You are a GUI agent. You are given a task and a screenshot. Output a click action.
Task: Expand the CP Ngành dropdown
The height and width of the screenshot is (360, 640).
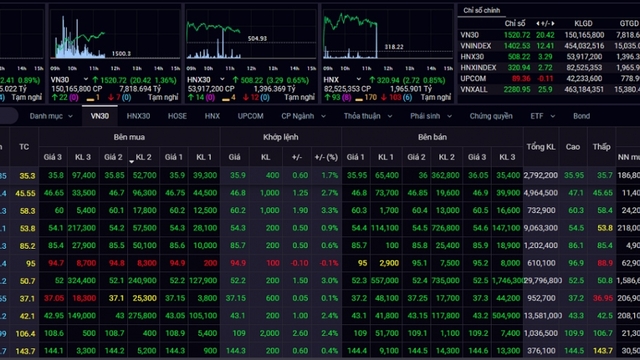click(303, 116)
